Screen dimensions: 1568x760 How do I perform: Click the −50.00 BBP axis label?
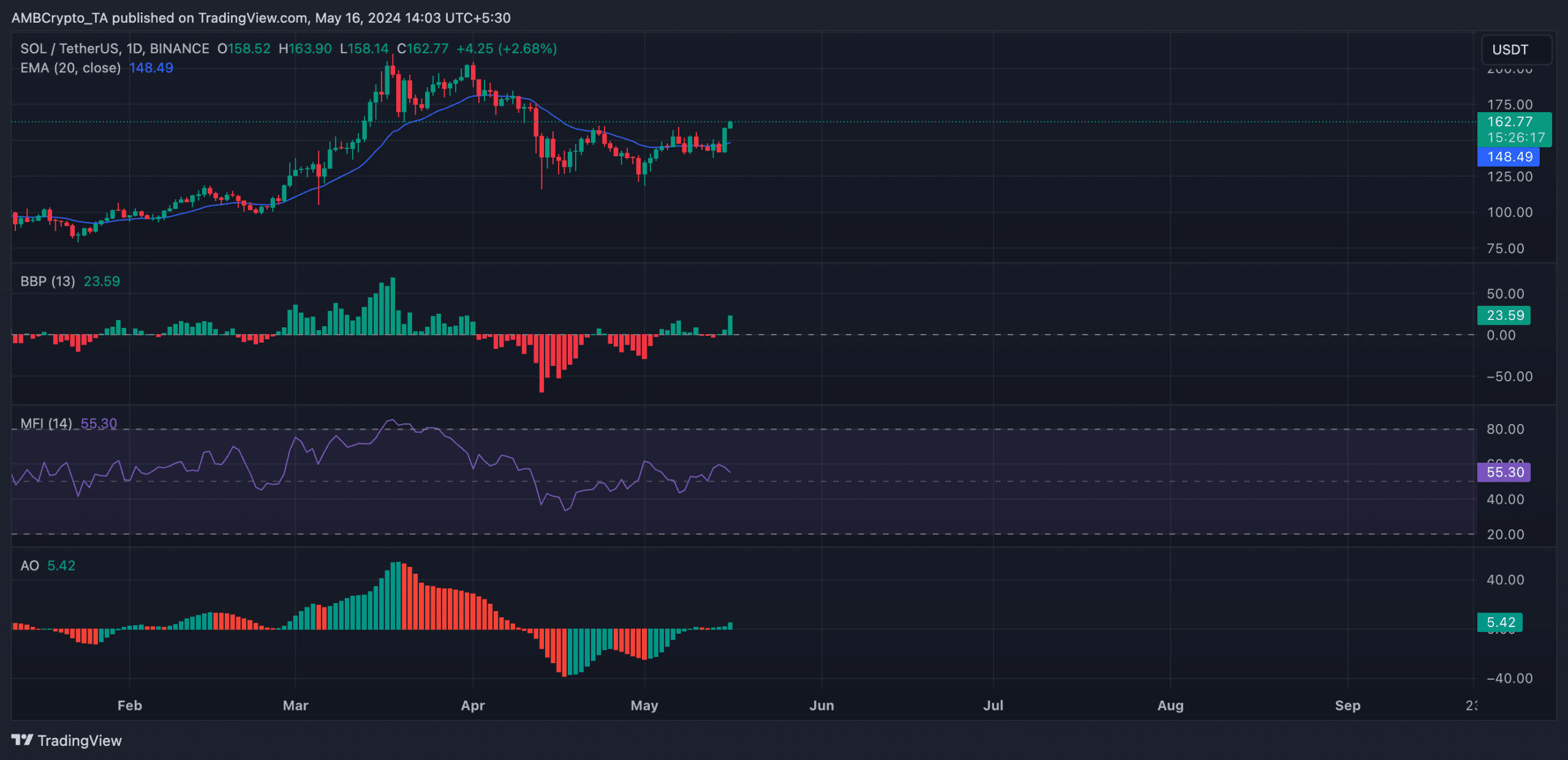coord(1510,376)
